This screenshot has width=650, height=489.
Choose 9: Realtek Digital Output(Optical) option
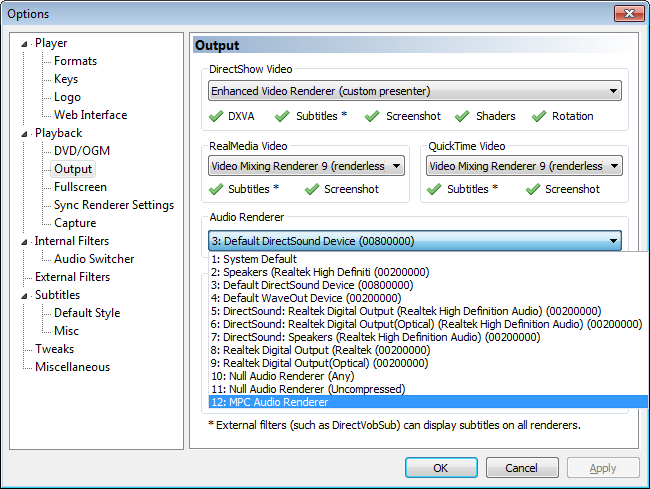pyautogui.click(x=428, y=363)
